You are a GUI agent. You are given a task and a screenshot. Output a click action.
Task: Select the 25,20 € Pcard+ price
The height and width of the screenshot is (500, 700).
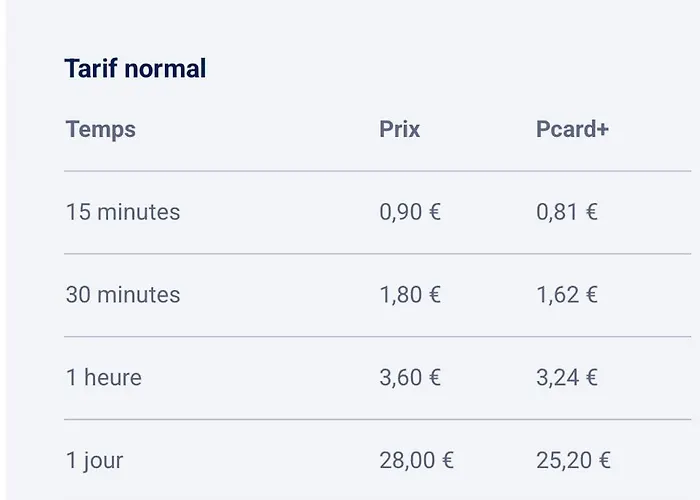pyautogui.click(x=573, y=461)
